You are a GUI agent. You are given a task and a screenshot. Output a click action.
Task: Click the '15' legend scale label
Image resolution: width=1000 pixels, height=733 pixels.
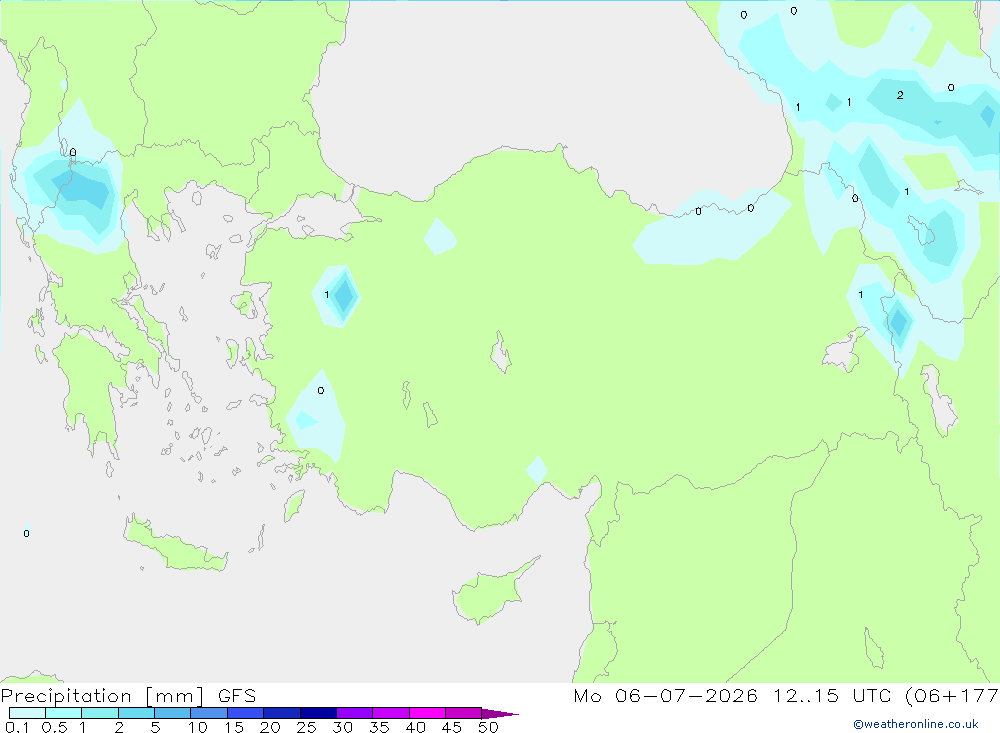point(234,727)
